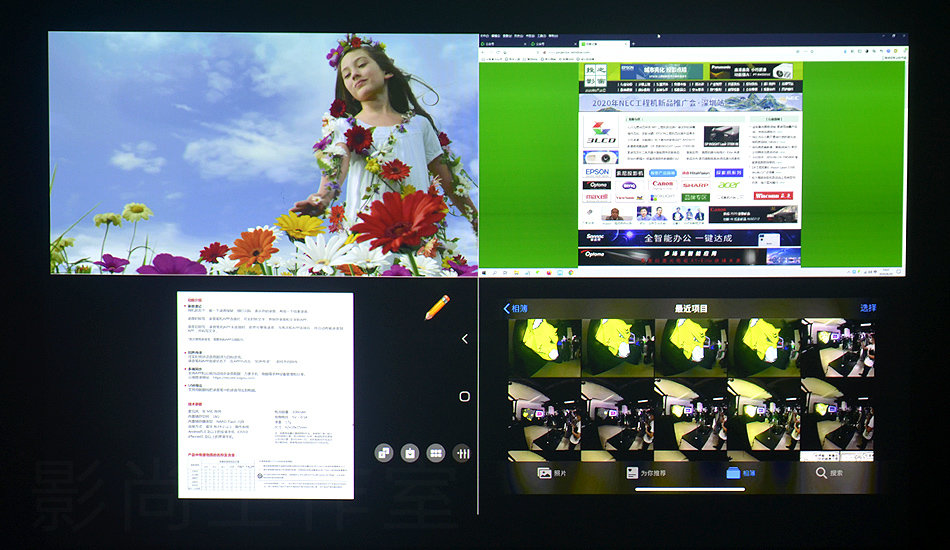Click the 3LCD logo on webpage
Screen dimensions: 950x550
[x=601, y=135]
